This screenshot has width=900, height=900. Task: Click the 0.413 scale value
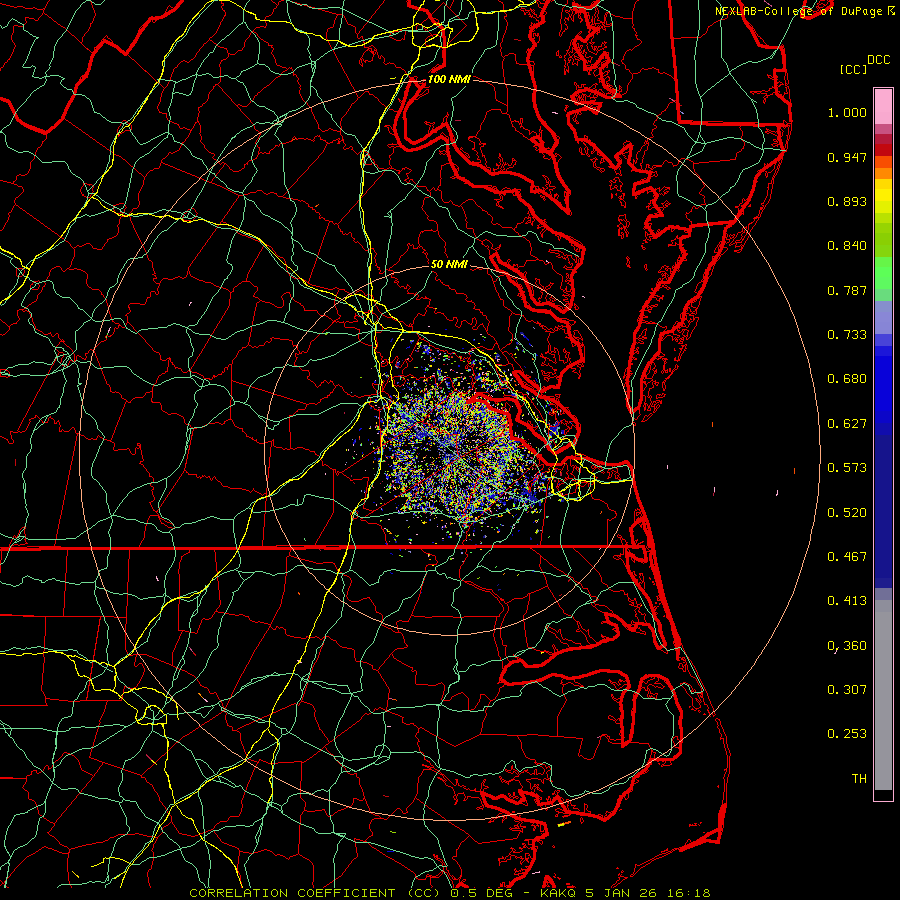click(847, 601)
